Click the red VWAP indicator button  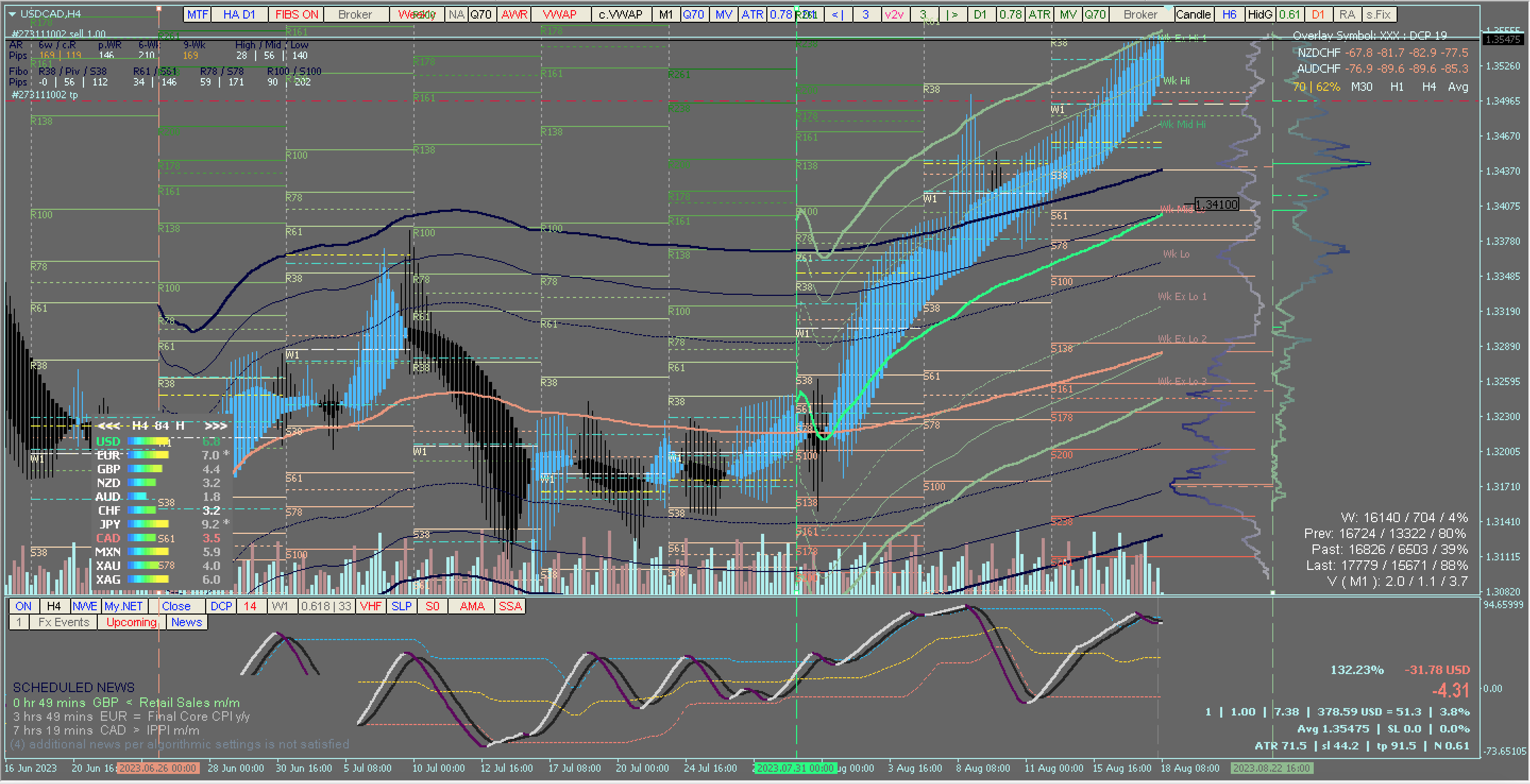pyautogui.click(x=560, y=14)
